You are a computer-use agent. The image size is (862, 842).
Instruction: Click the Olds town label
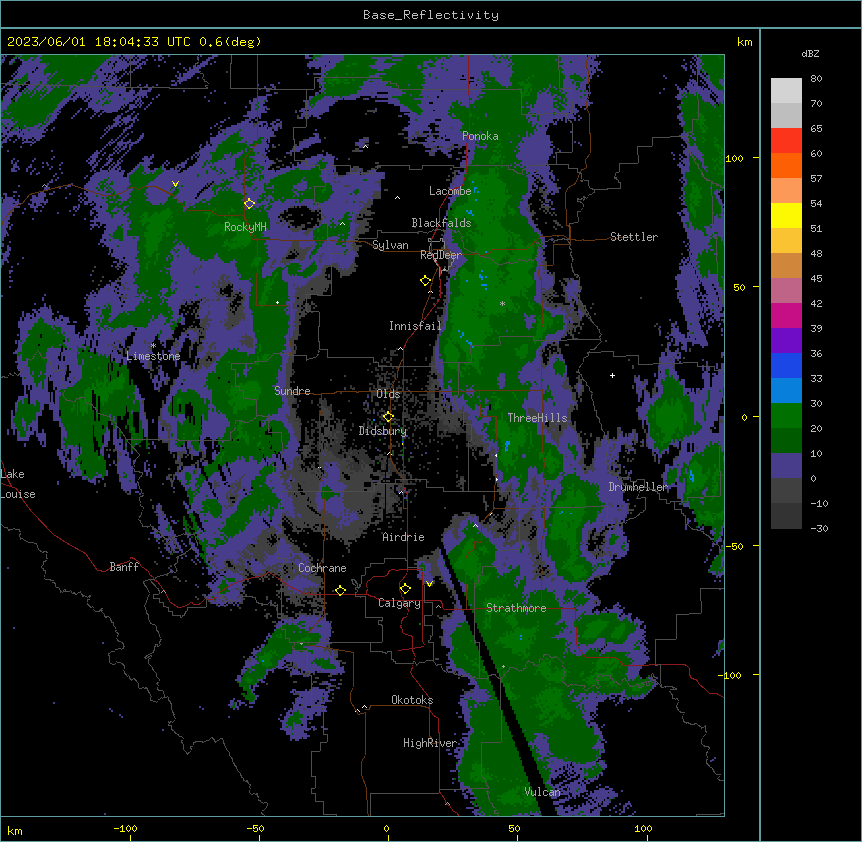tap(388, 394)
